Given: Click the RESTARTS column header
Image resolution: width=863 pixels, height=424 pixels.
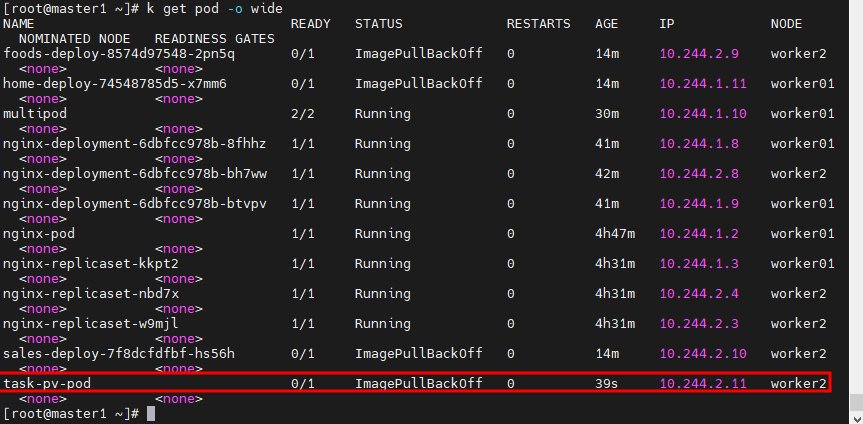Looking at the screenshot, I should tap(539, 24).
